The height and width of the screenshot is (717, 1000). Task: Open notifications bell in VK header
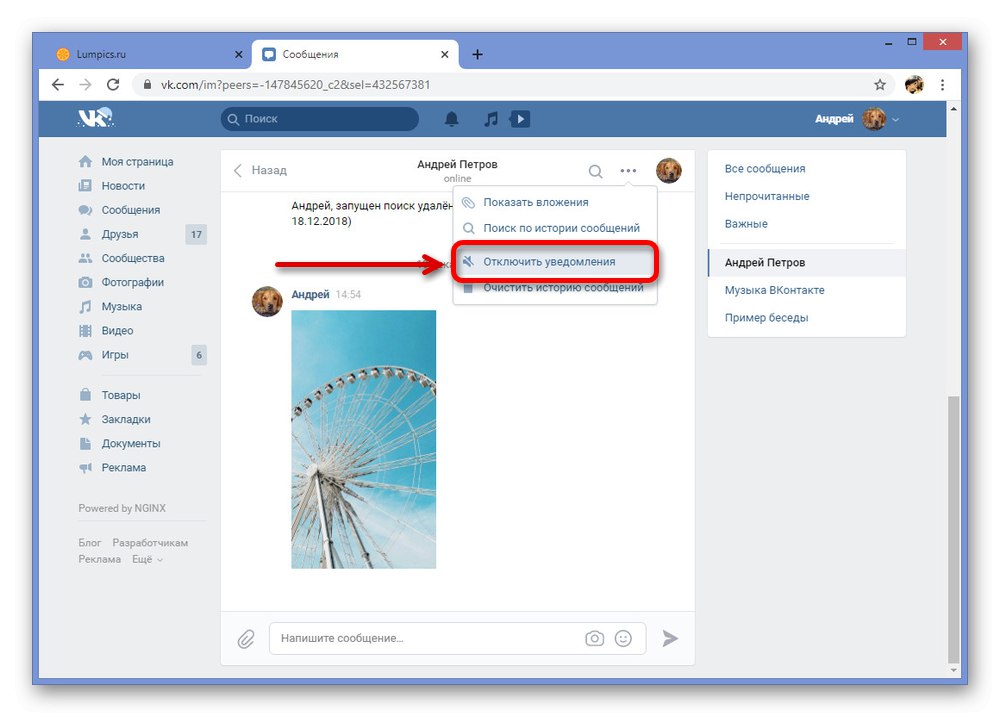click(x=452, y=119)
